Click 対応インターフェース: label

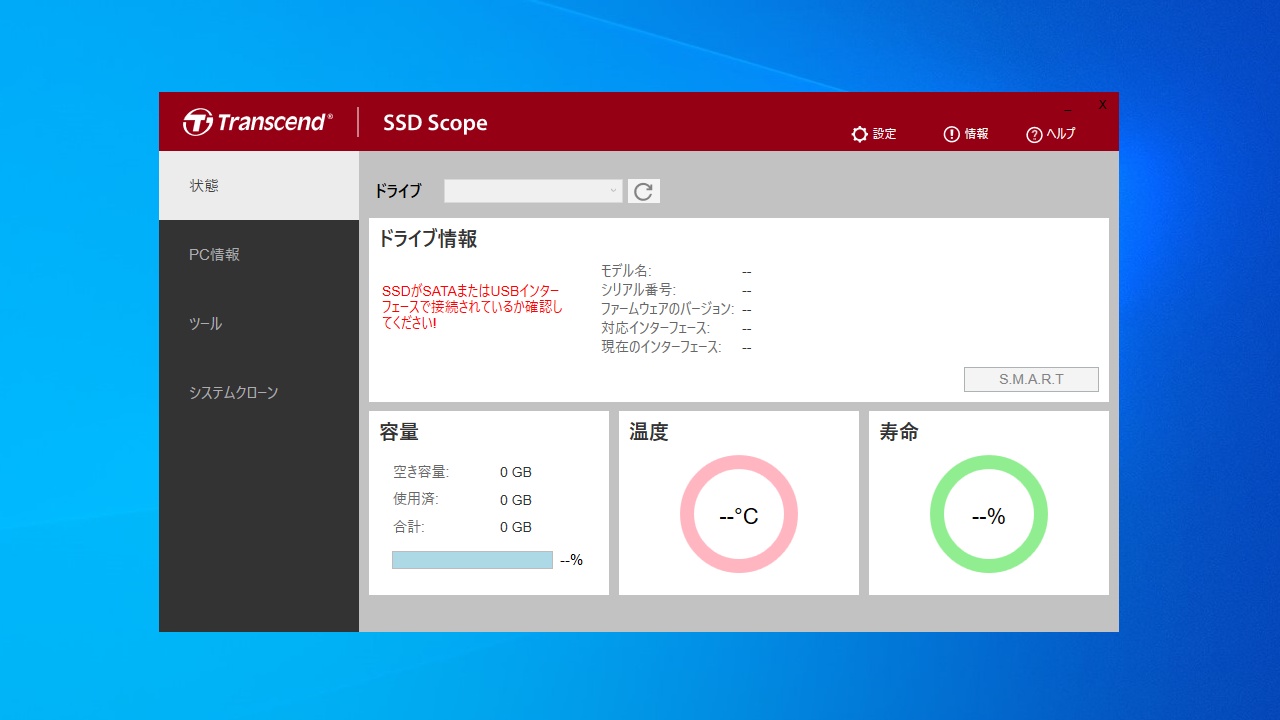(x=655, y=328)
